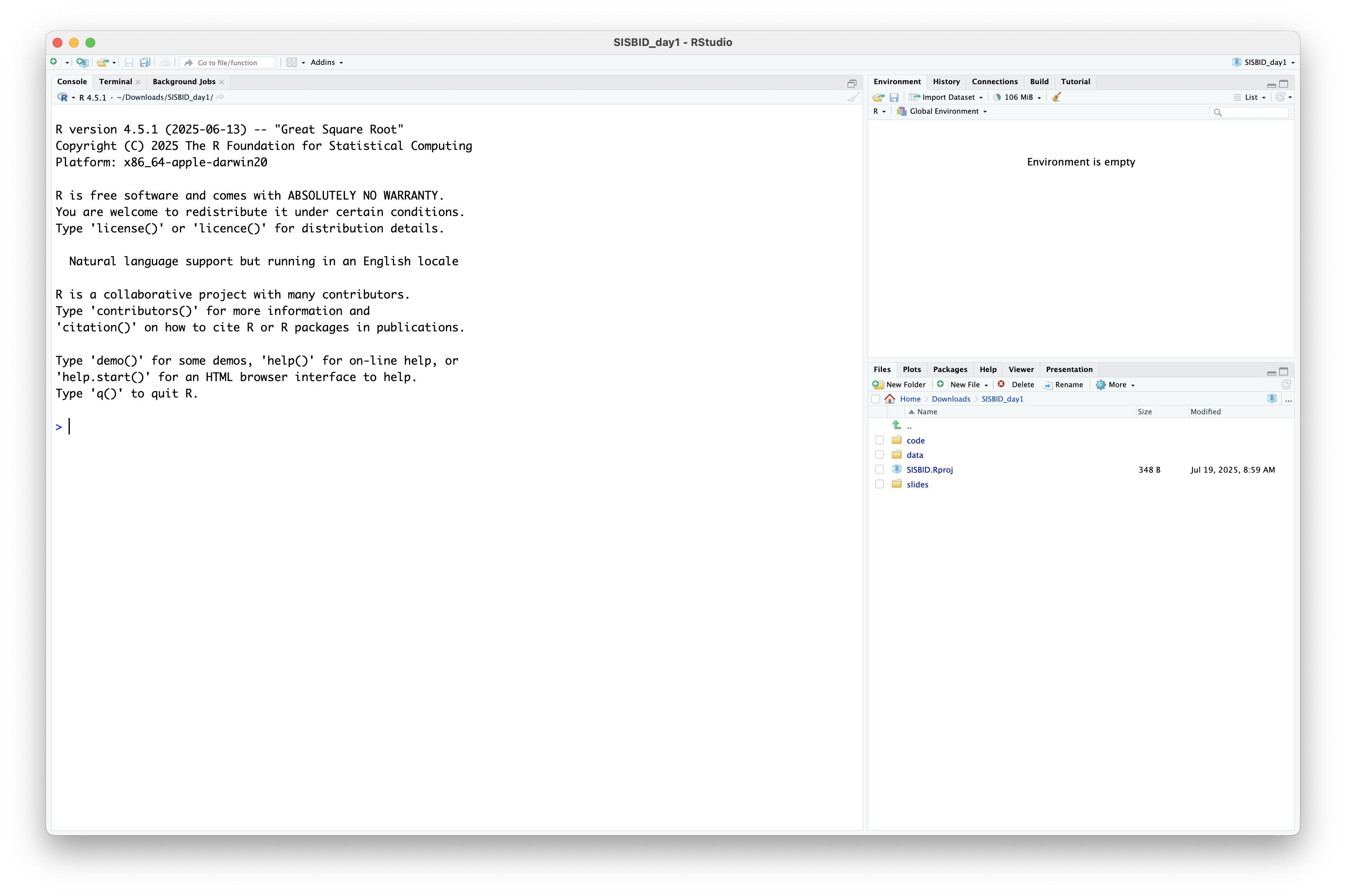Image resolution: width=1346 pixels, height=896 pixels.
Task: Click the view current directory arrow in Console
Action: (x=220, y=97)
